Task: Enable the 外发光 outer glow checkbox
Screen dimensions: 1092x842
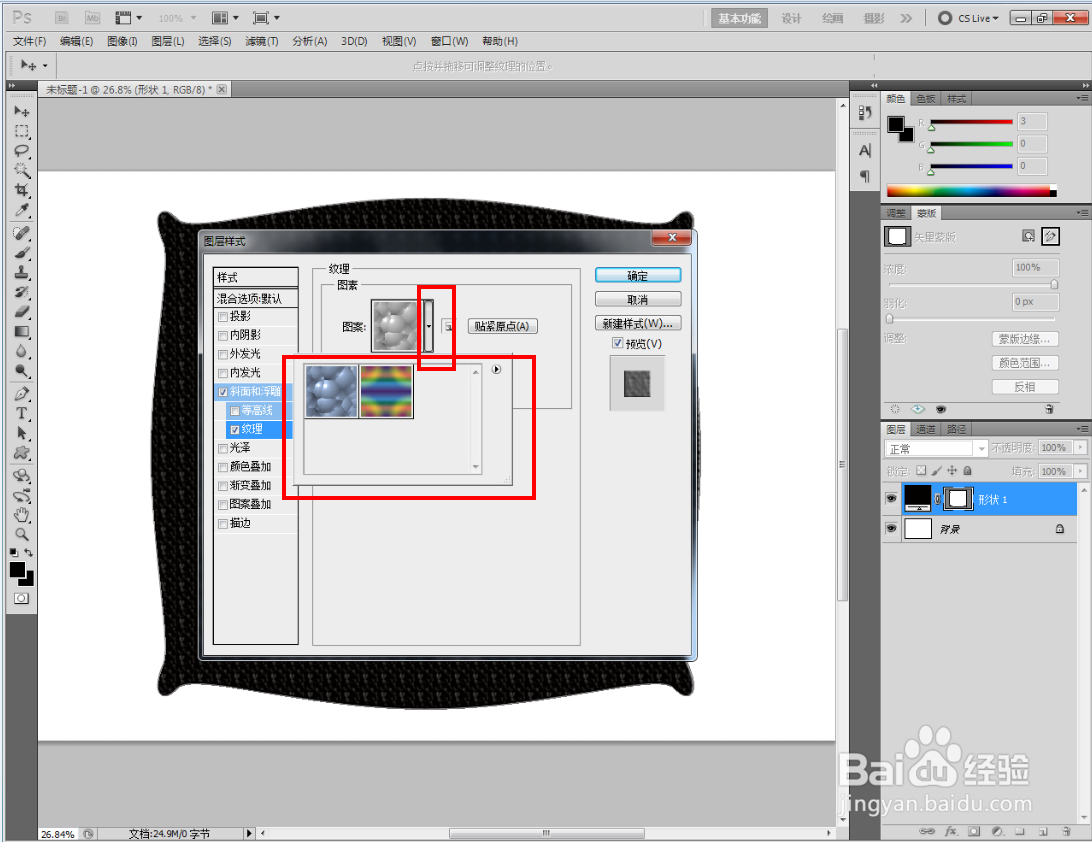Action: tap(223, 354)
